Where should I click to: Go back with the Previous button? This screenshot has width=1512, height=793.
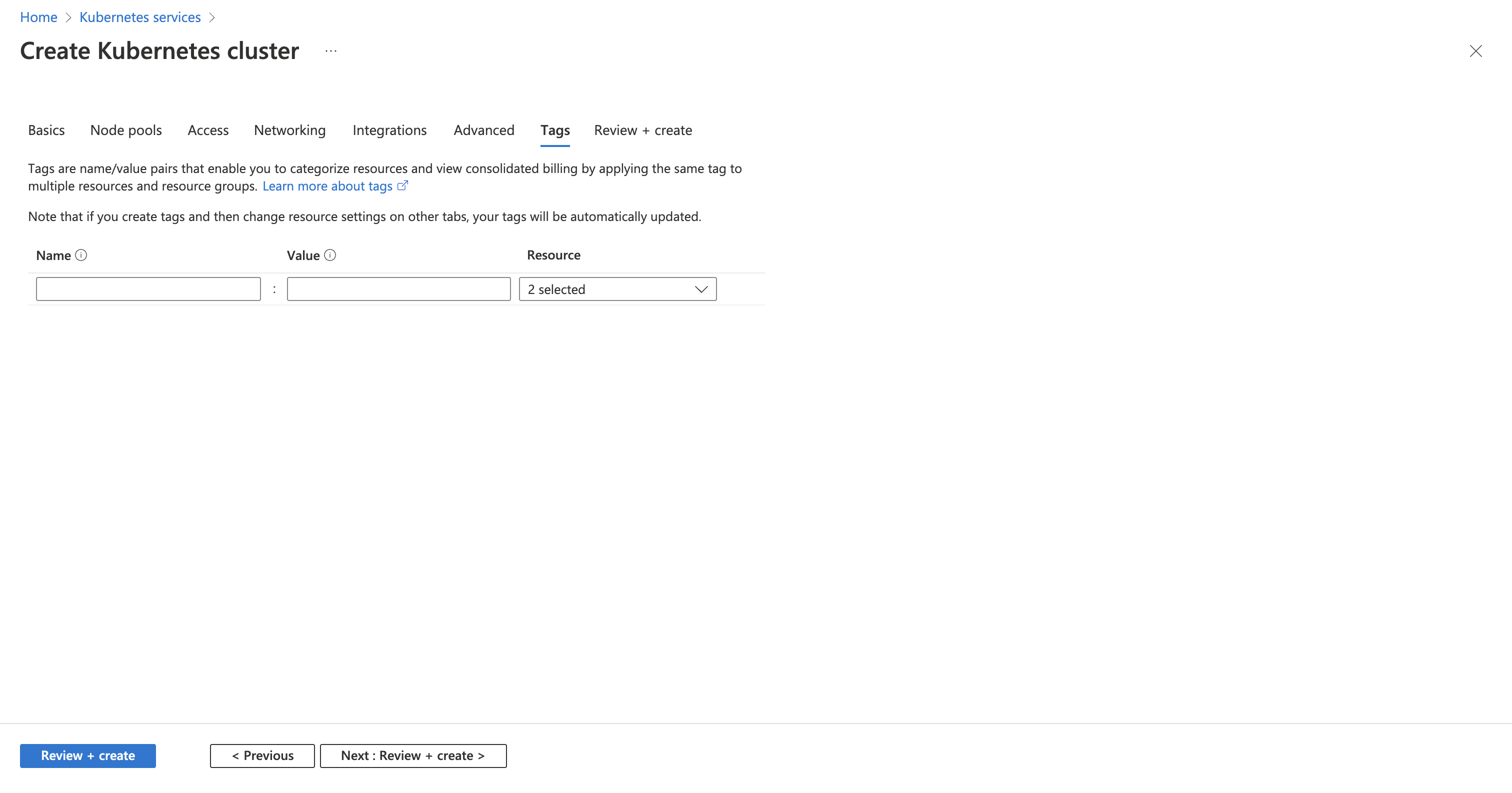(x=262, y=756)
